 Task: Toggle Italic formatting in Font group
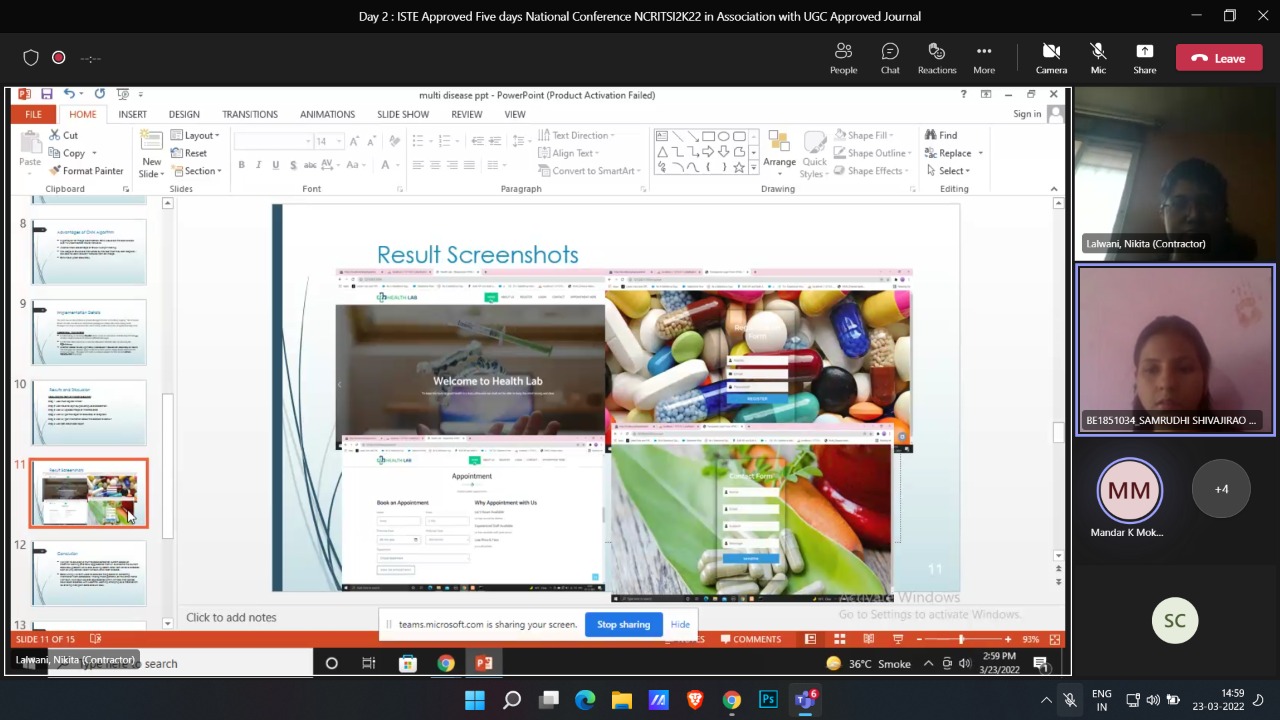258,165
